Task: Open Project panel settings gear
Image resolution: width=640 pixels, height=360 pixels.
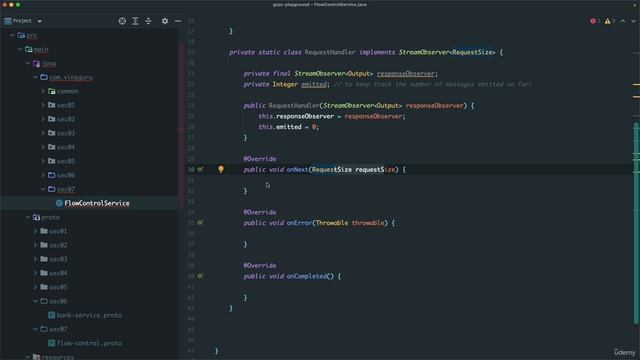Action: click(165, 21)
